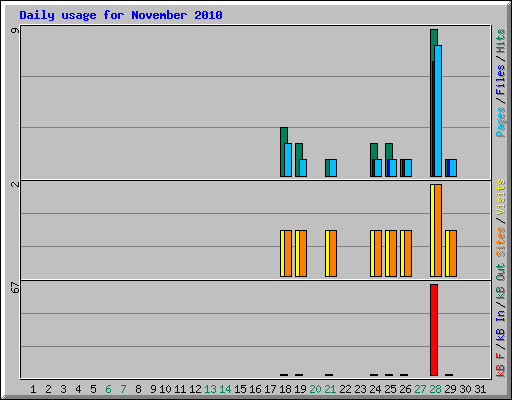Select the green Hits bar for day 24
This screenshot has height=400, width=512.
pyautogui.click(x=373, y=160)
